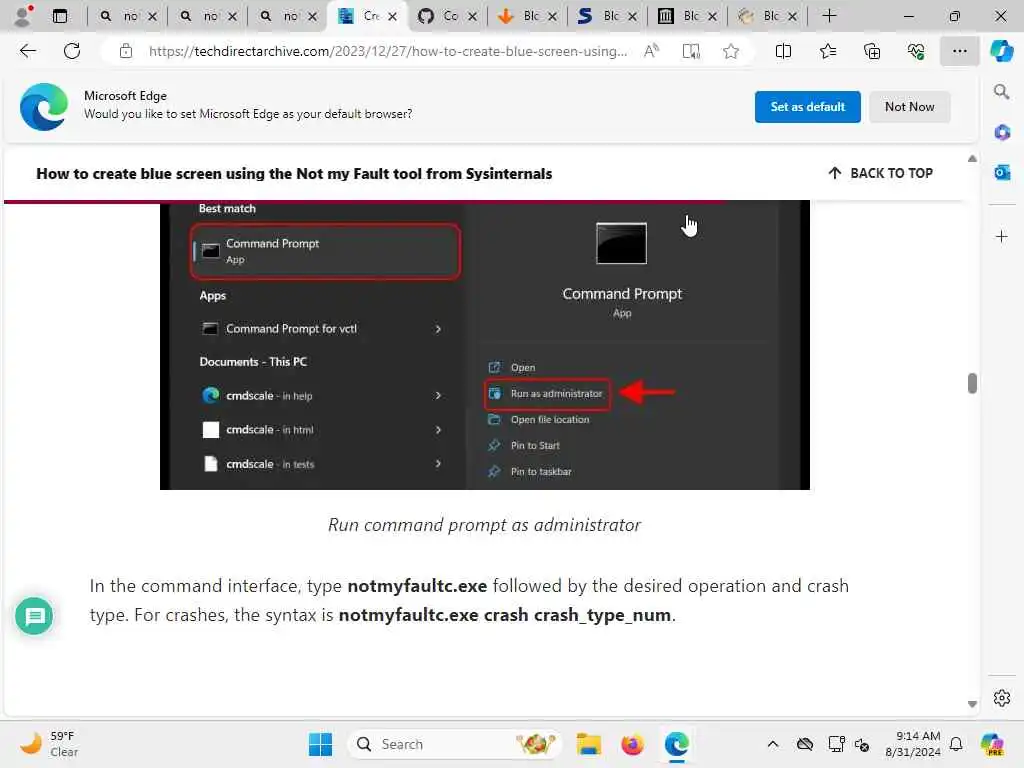This screenshot has width=1024, height=768.
Task: Set Microsoft Edge as default browser
Action: pyautogui.click(x=807, y=106)
